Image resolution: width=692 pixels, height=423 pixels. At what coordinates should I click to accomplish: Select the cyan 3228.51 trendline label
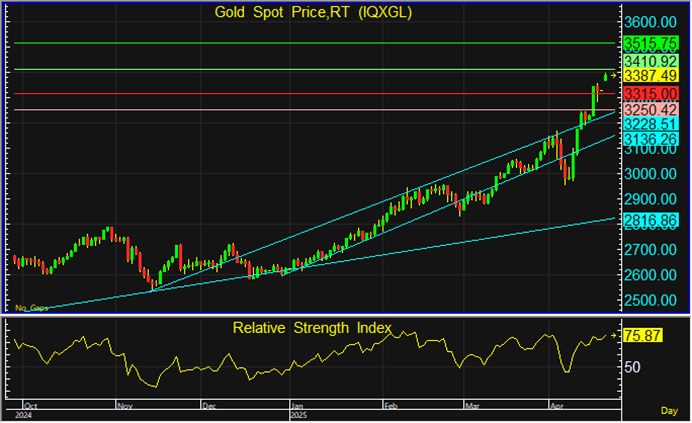pos(650,123)
